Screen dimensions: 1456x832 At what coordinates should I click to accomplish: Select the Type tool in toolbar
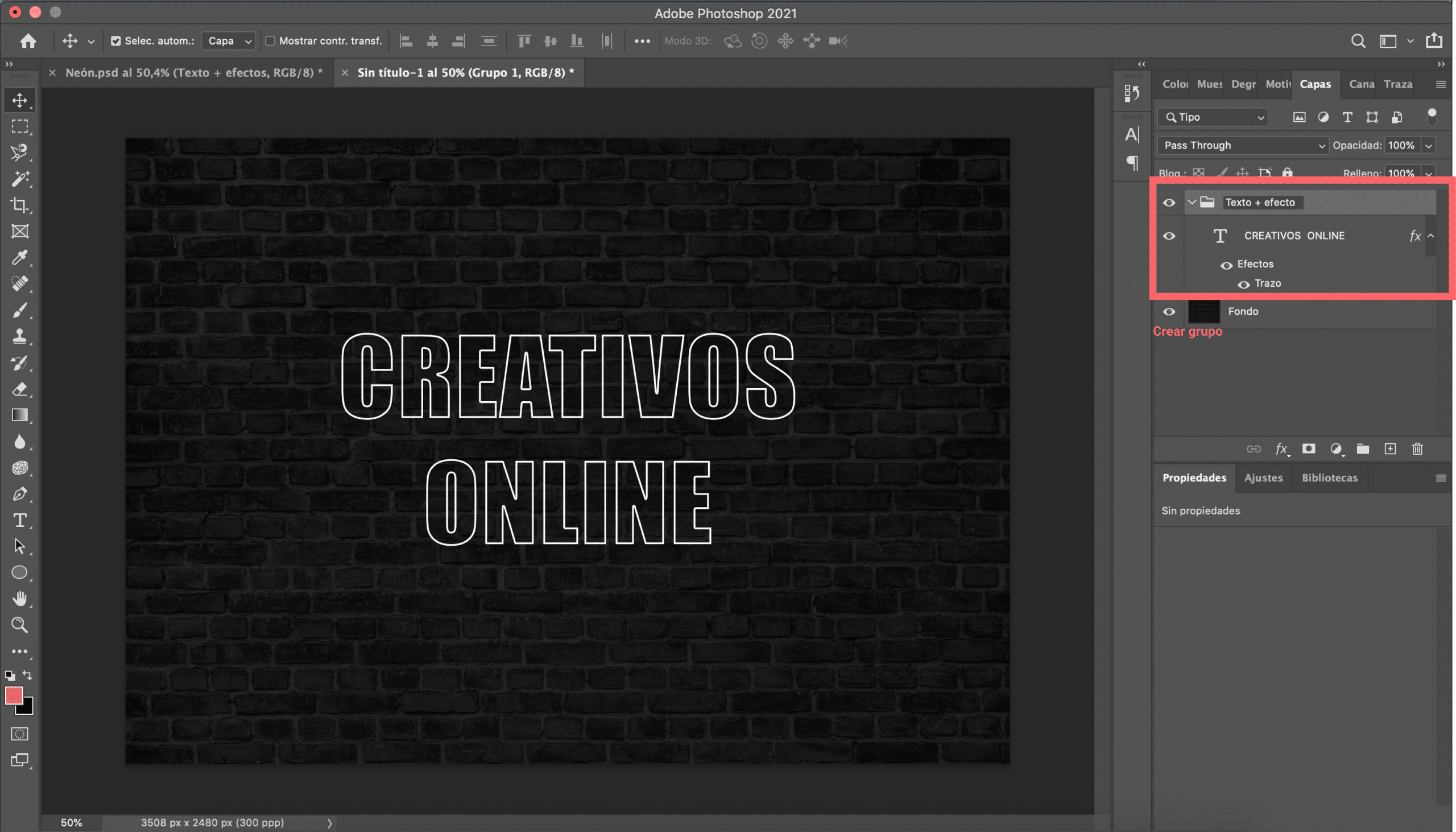tap(19, 520)
